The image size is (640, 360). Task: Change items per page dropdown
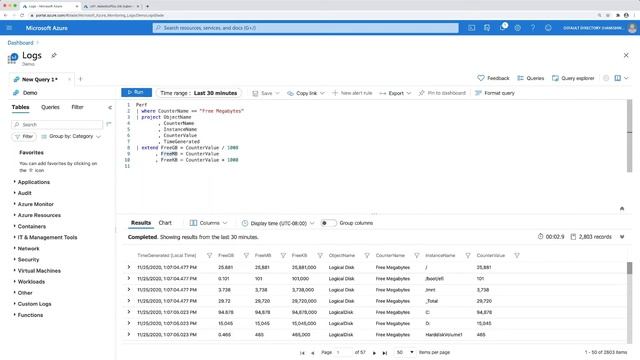point(405,352)
